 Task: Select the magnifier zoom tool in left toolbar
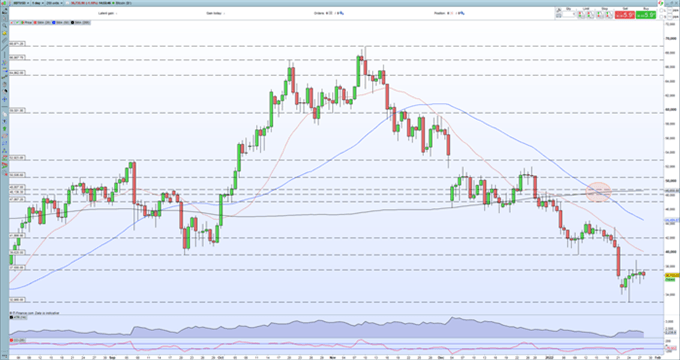4,25
